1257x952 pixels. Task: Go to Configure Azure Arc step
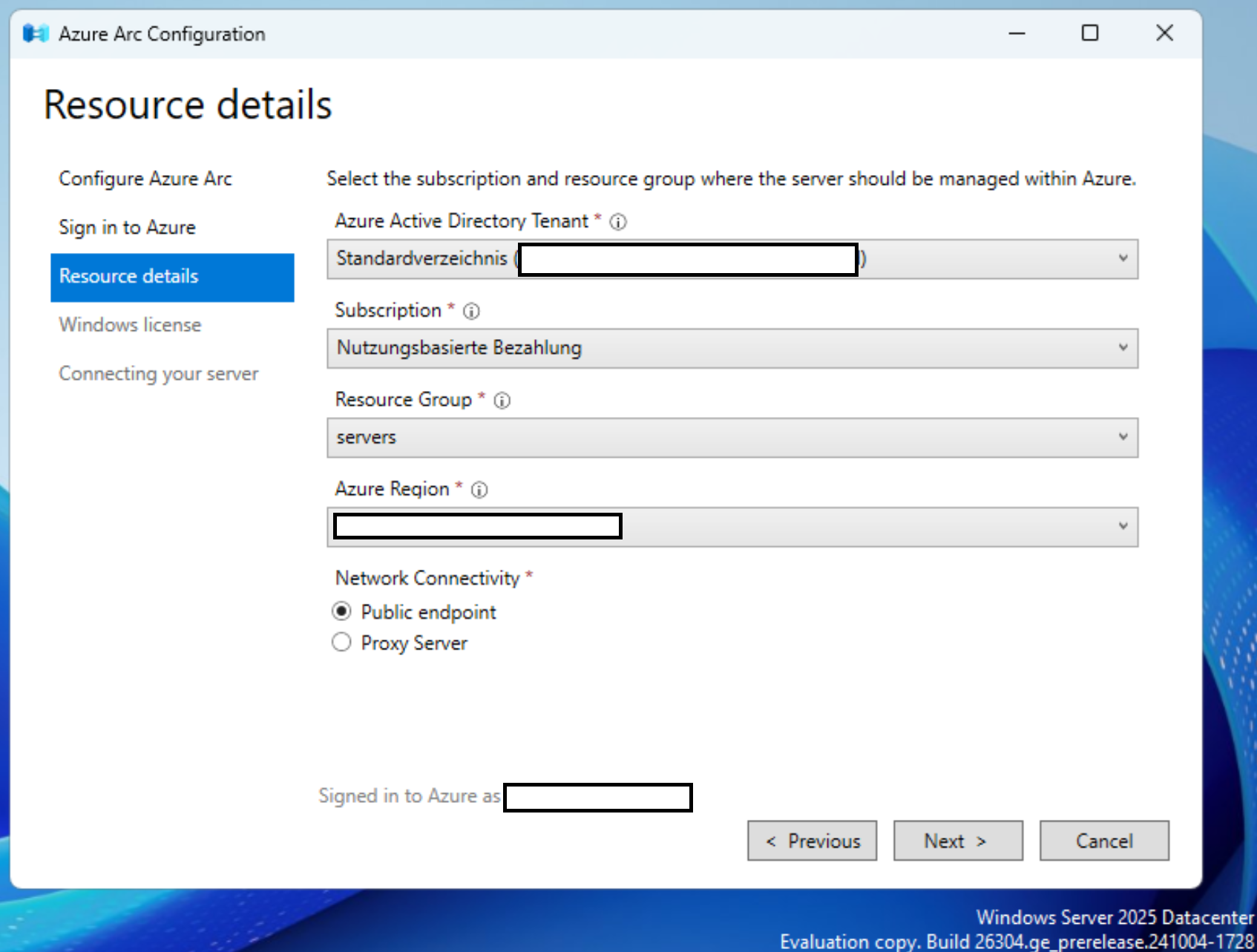pyautogui.click(x=145, y=179)
